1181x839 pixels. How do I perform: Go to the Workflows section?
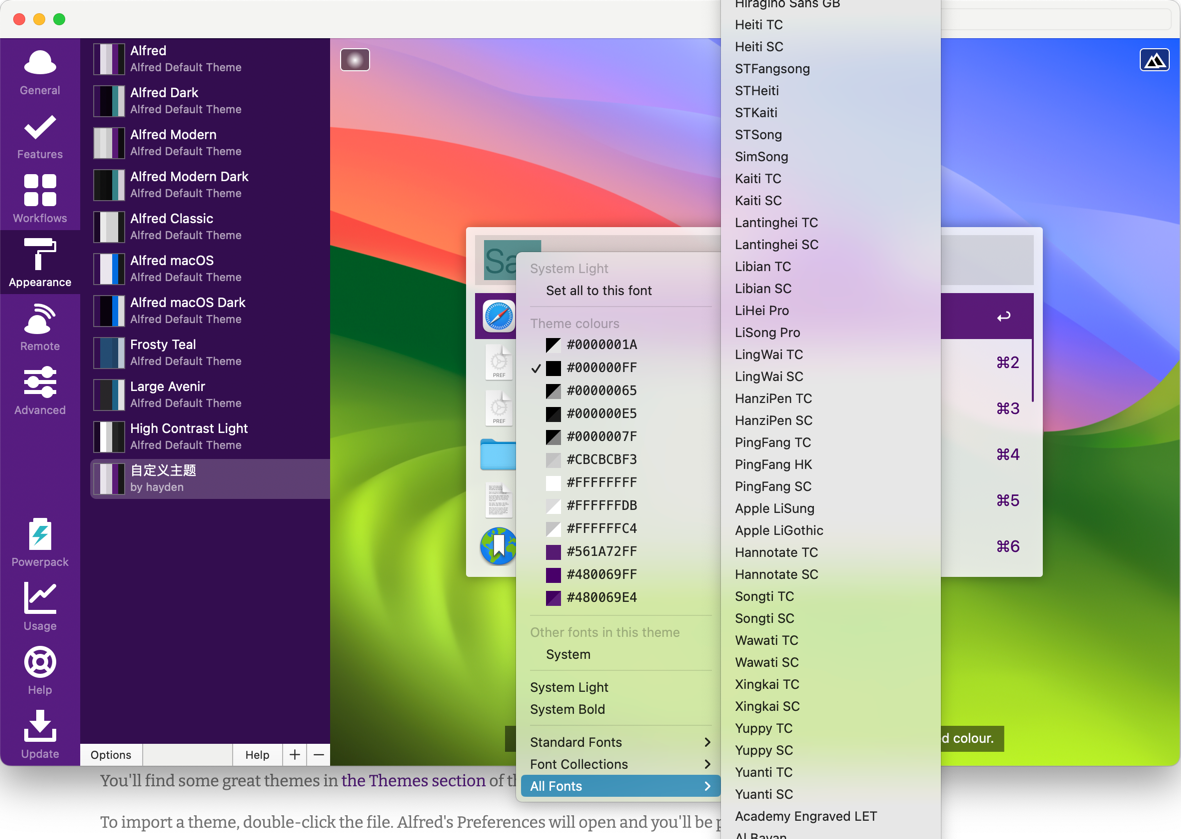[x=40, y=200]
